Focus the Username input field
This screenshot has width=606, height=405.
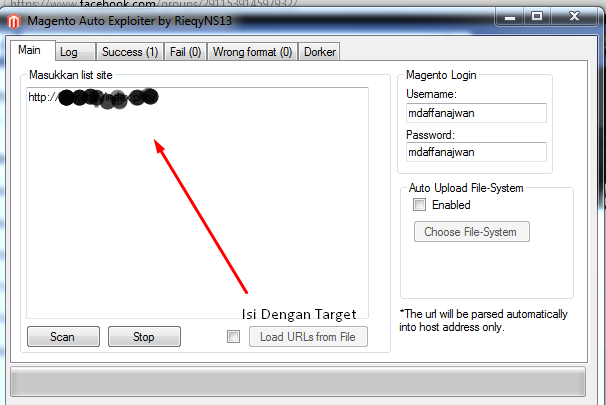[x=476, y=113]
